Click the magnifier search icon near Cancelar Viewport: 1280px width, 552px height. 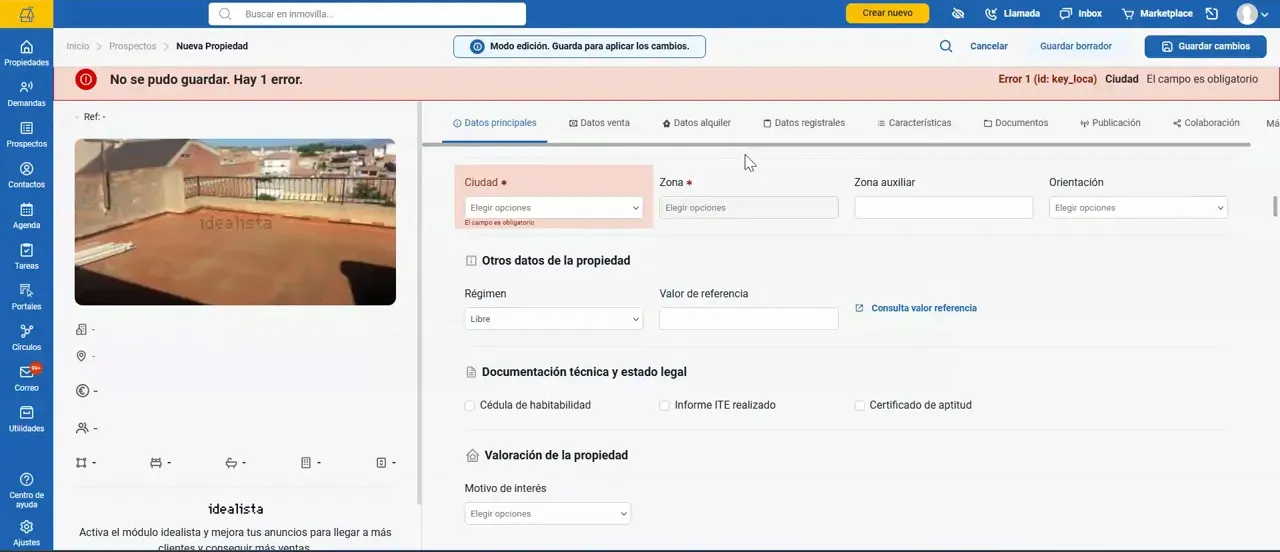[946, 46]
